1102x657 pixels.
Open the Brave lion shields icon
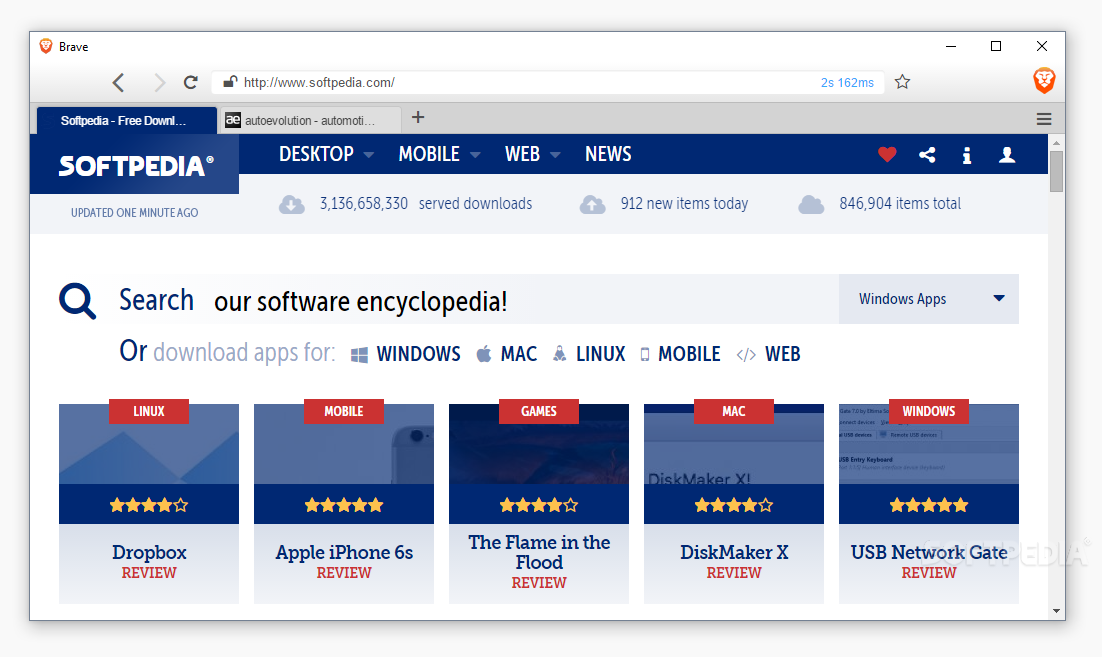pyautogui.click(x=1044, y=80)
